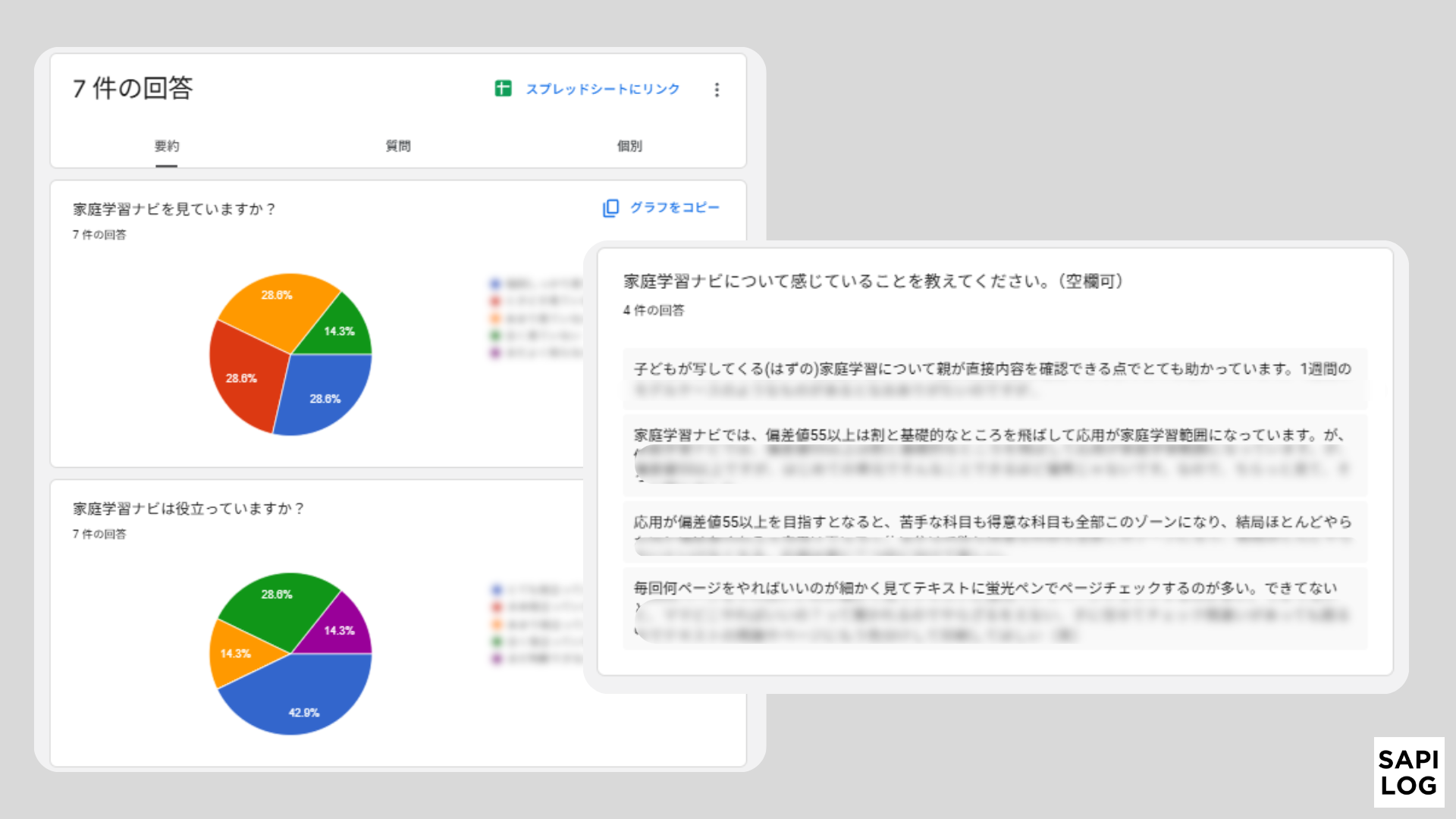The image size is (1456, 819).
Task: Open spreadsheet via the green Sheets icon
Action: click(502, 89)
